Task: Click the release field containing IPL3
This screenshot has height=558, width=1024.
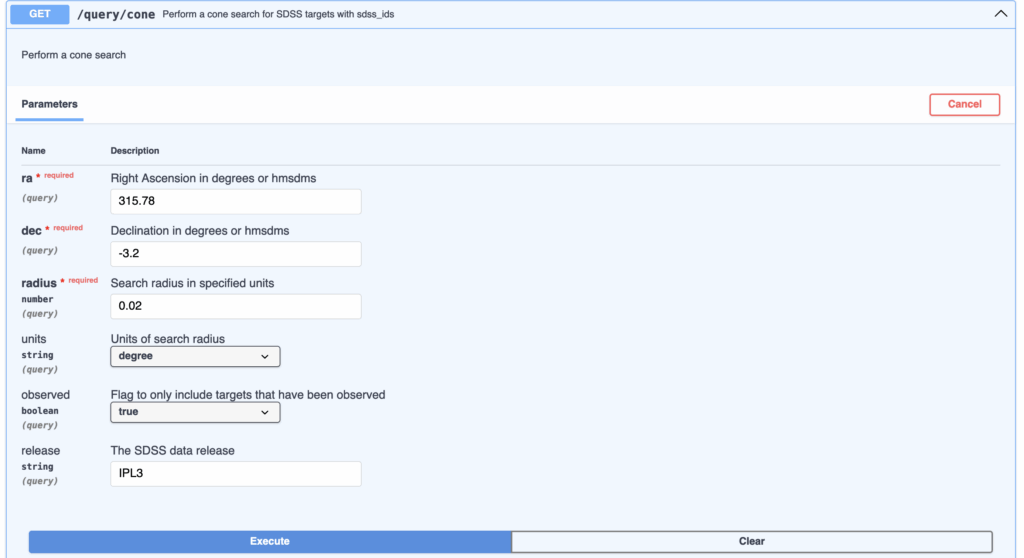Action: 235,473
